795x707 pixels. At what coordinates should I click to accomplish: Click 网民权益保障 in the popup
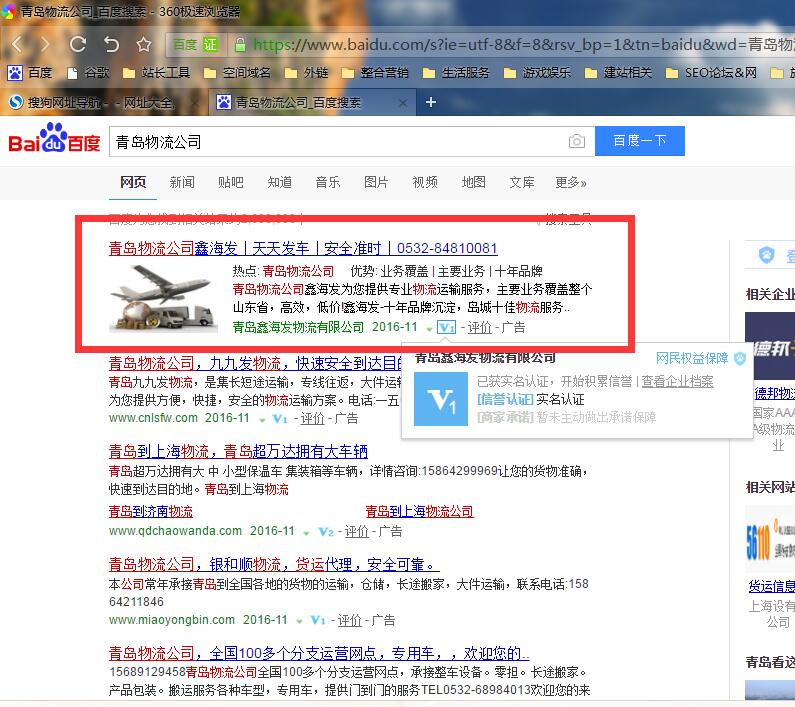point(692,358)
